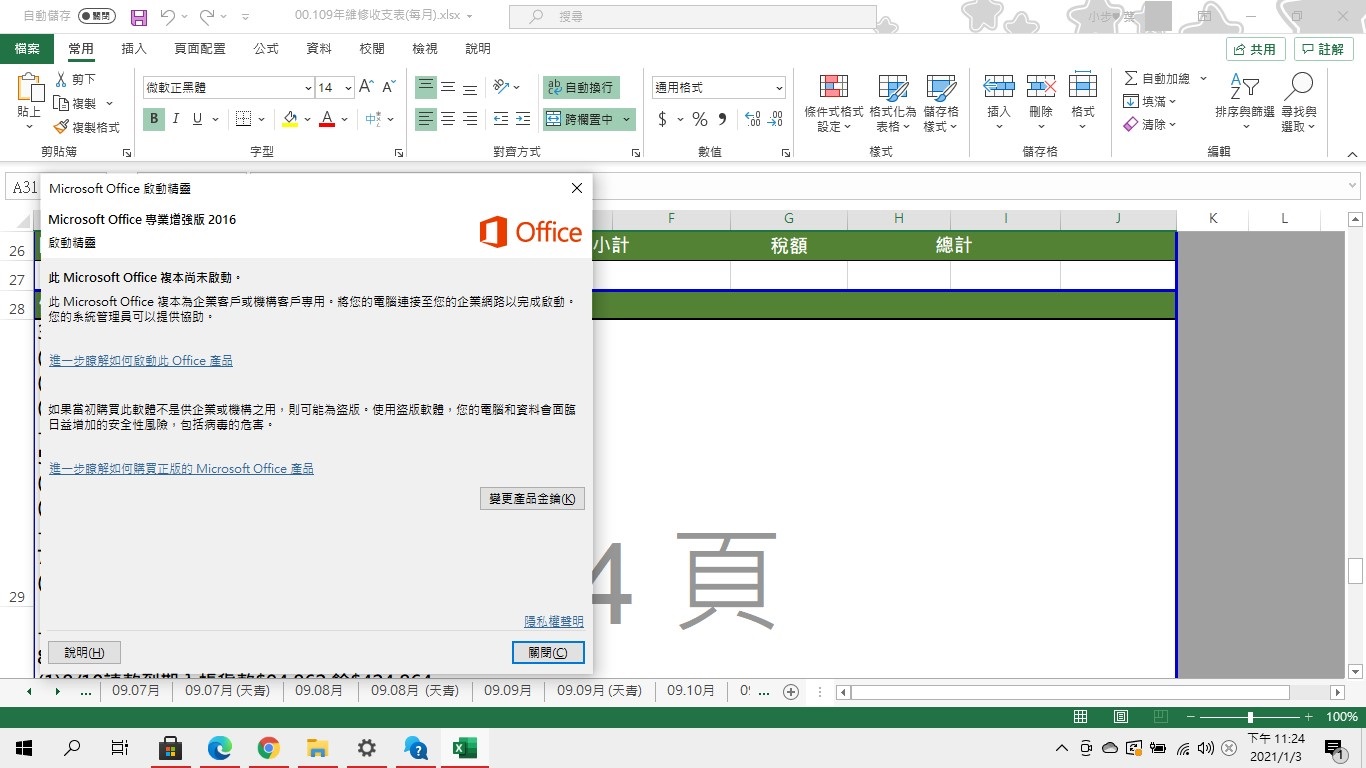This screenshot has height=768, width=1366.
Task: Click the Windows Start button
Action: click(x=24, y=747)
